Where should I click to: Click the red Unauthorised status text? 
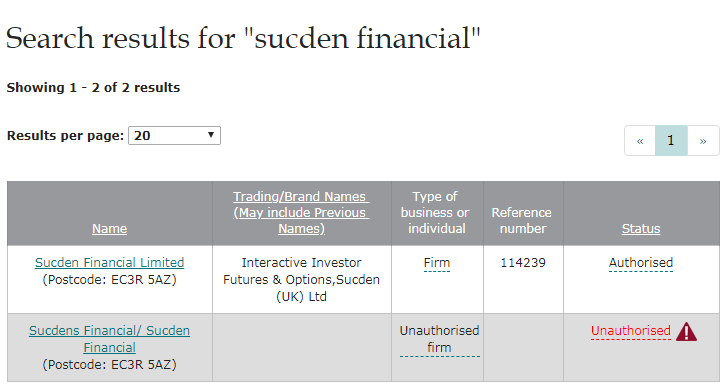(631, 331)
